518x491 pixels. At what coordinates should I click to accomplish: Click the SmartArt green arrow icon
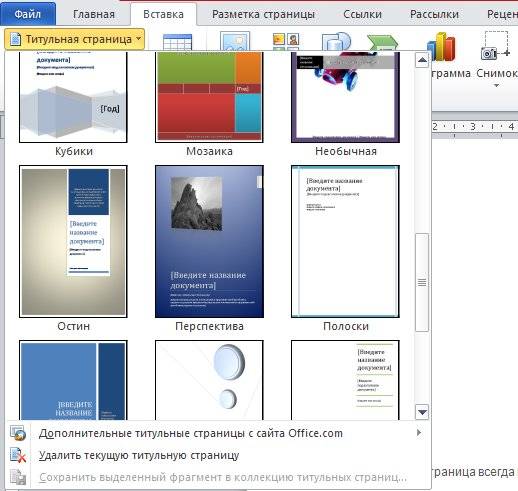click(382, 43)
